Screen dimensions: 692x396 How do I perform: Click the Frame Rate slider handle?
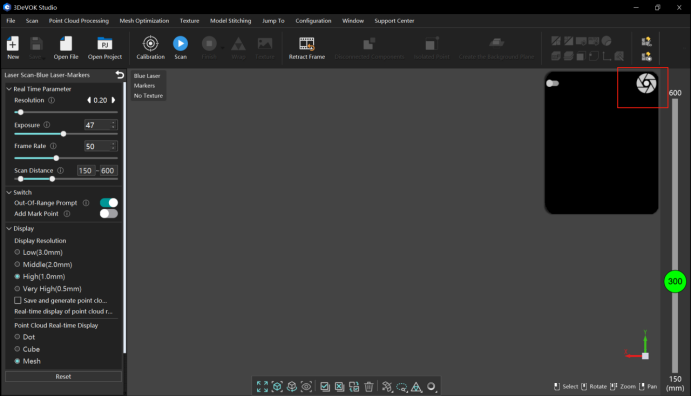click(x=56, y=158)
